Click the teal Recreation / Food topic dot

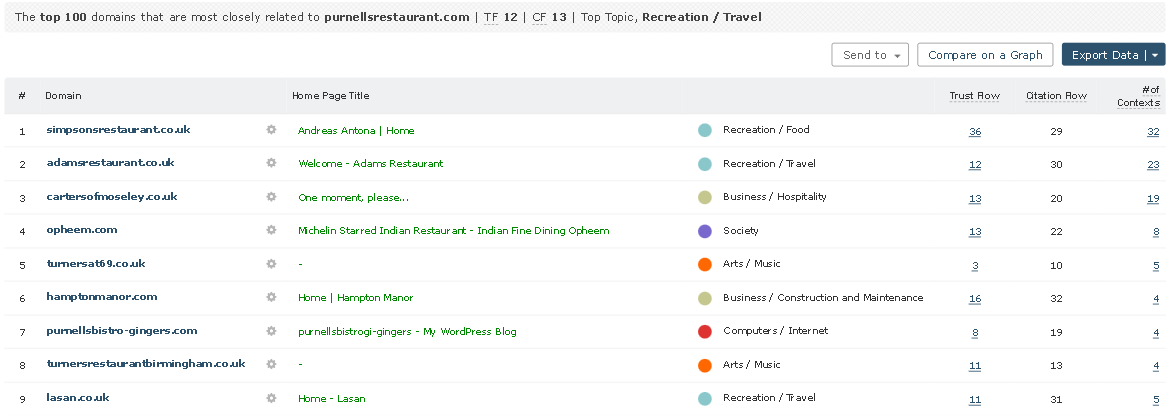pyautogui.click(x=705, y=130)
